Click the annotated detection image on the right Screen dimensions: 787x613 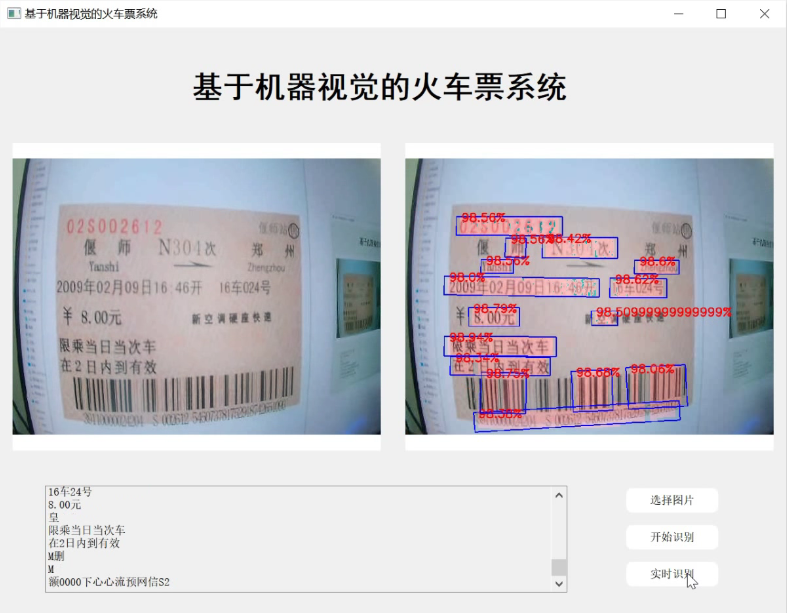(x=589, y=296)
